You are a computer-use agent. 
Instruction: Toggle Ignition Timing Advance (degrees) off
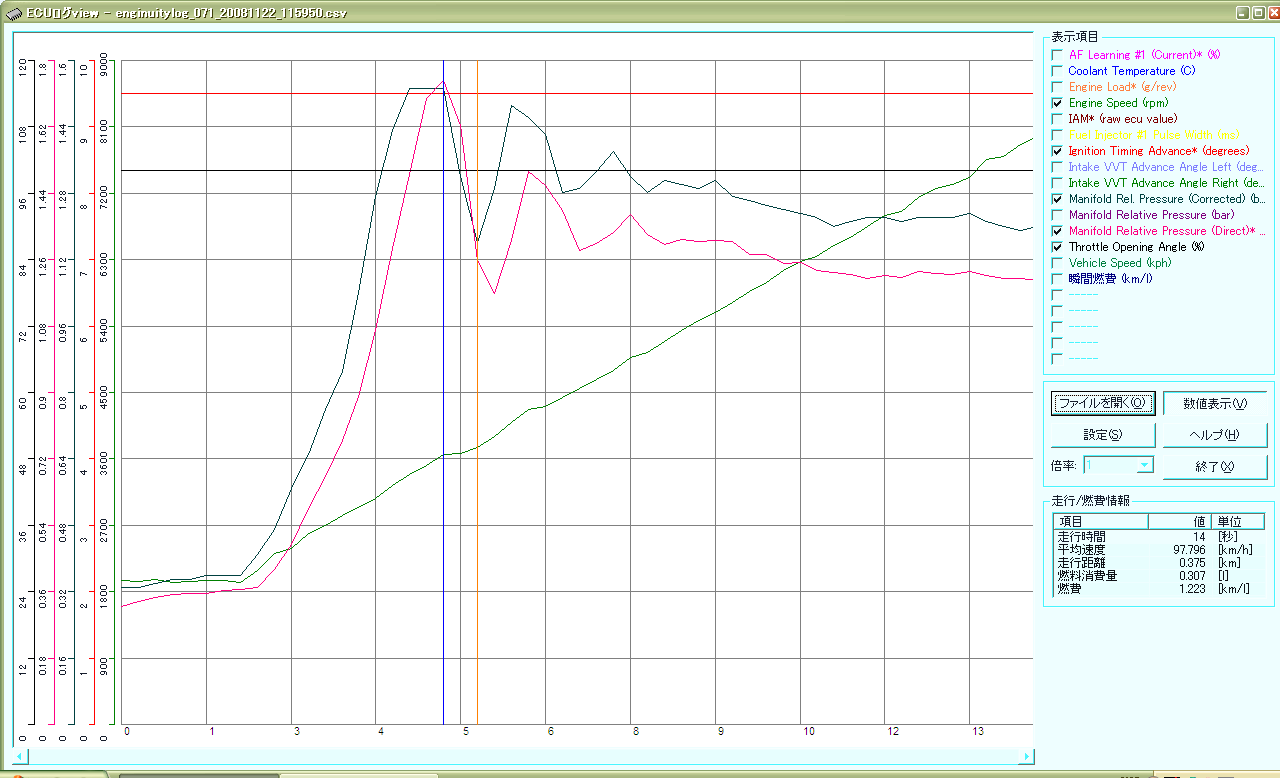pos(1057,151)
